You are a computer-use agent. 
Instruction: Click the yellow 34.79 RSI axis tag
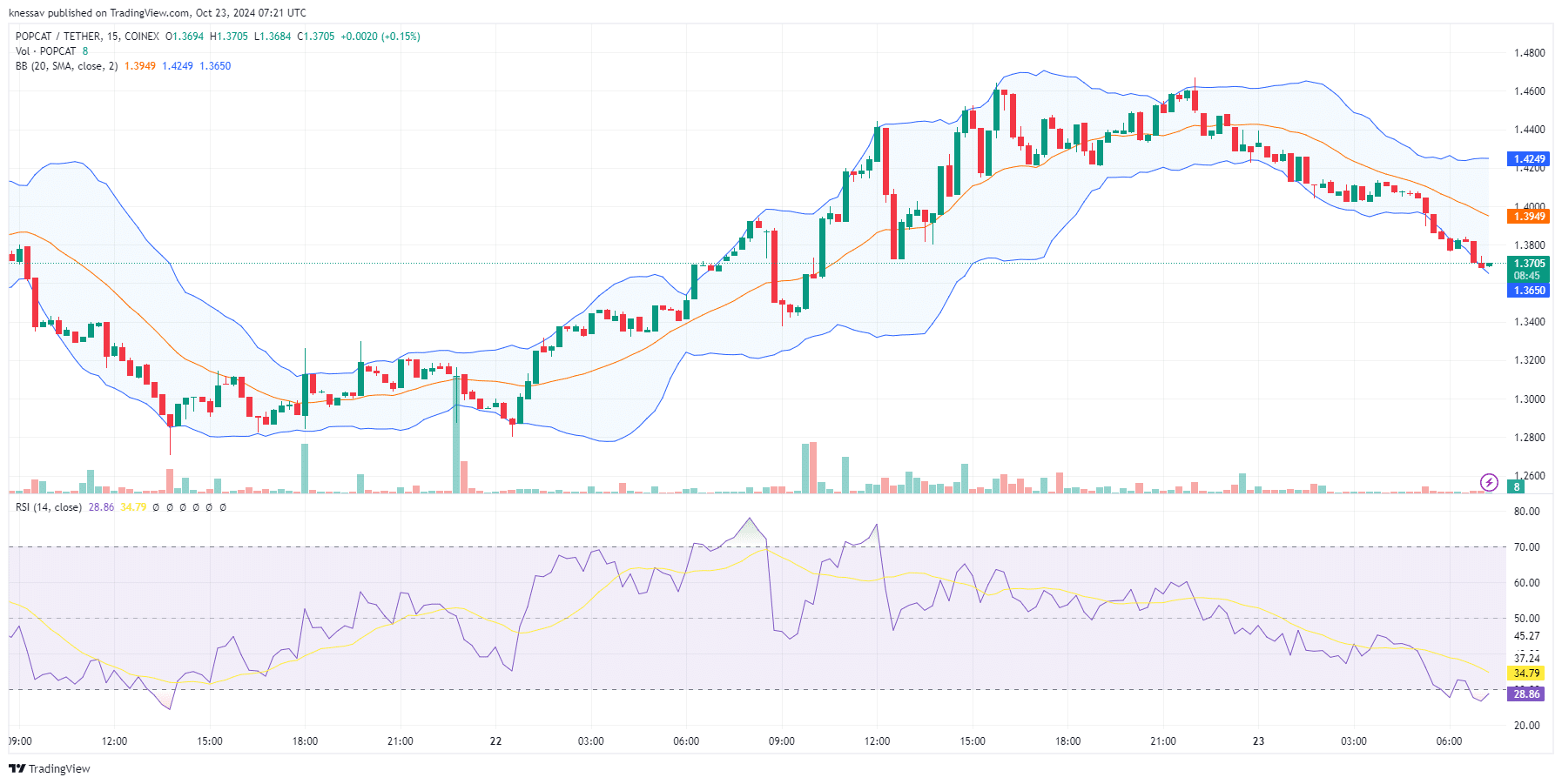point(1526,673)
